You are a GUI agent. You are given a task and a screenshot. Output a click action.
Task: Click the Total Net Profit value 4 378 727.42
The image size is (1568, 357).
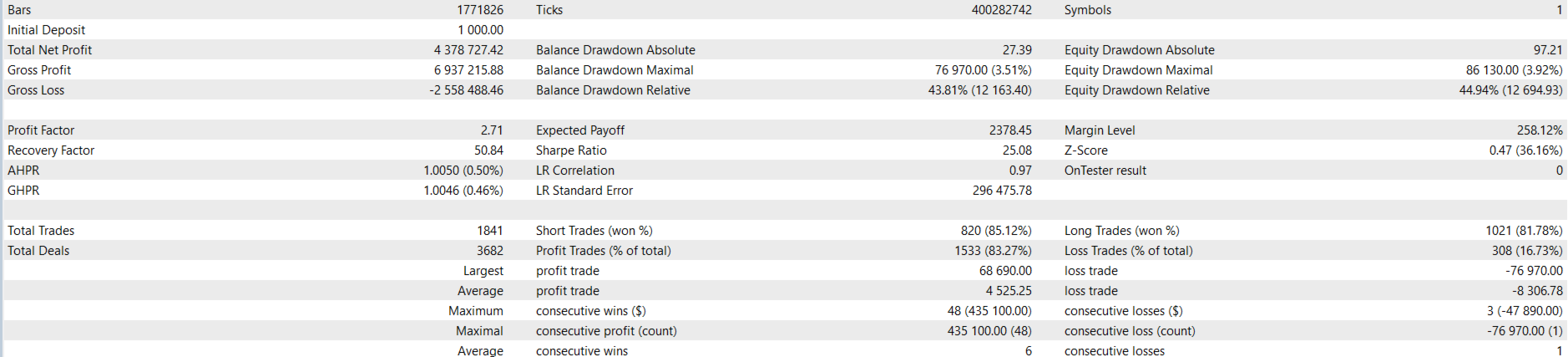click(x=468, y=50)
